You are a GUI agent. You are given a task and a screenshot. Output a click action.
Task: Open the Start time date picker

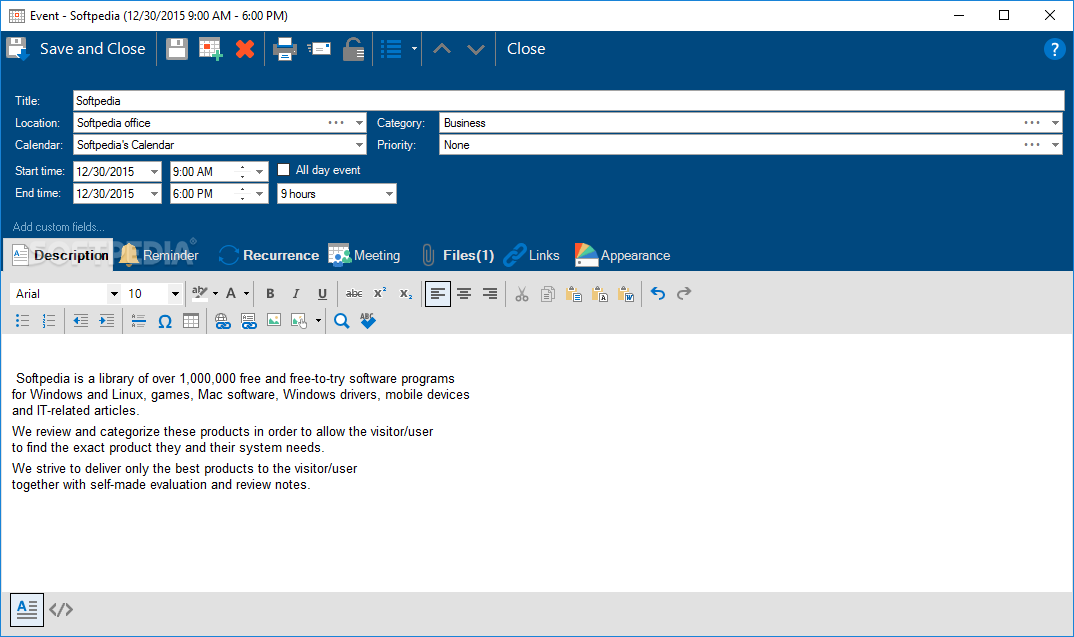click(x=154, y=172)
